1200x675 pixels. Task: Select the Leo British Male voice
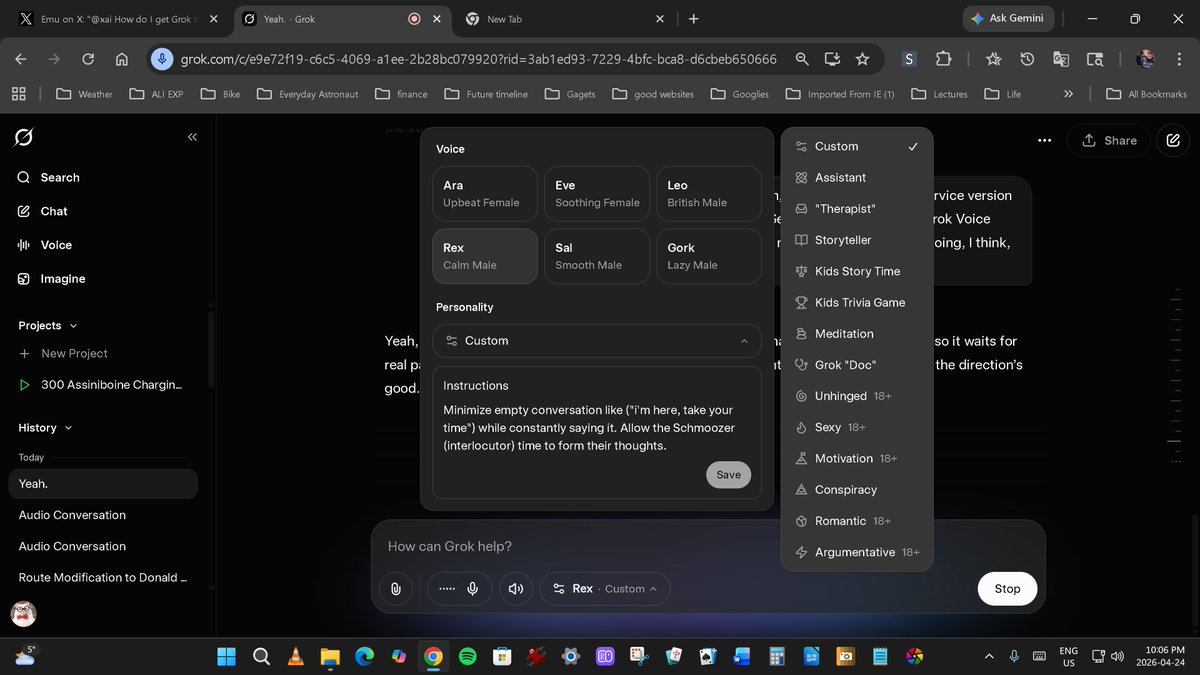[x=709, y=193]
